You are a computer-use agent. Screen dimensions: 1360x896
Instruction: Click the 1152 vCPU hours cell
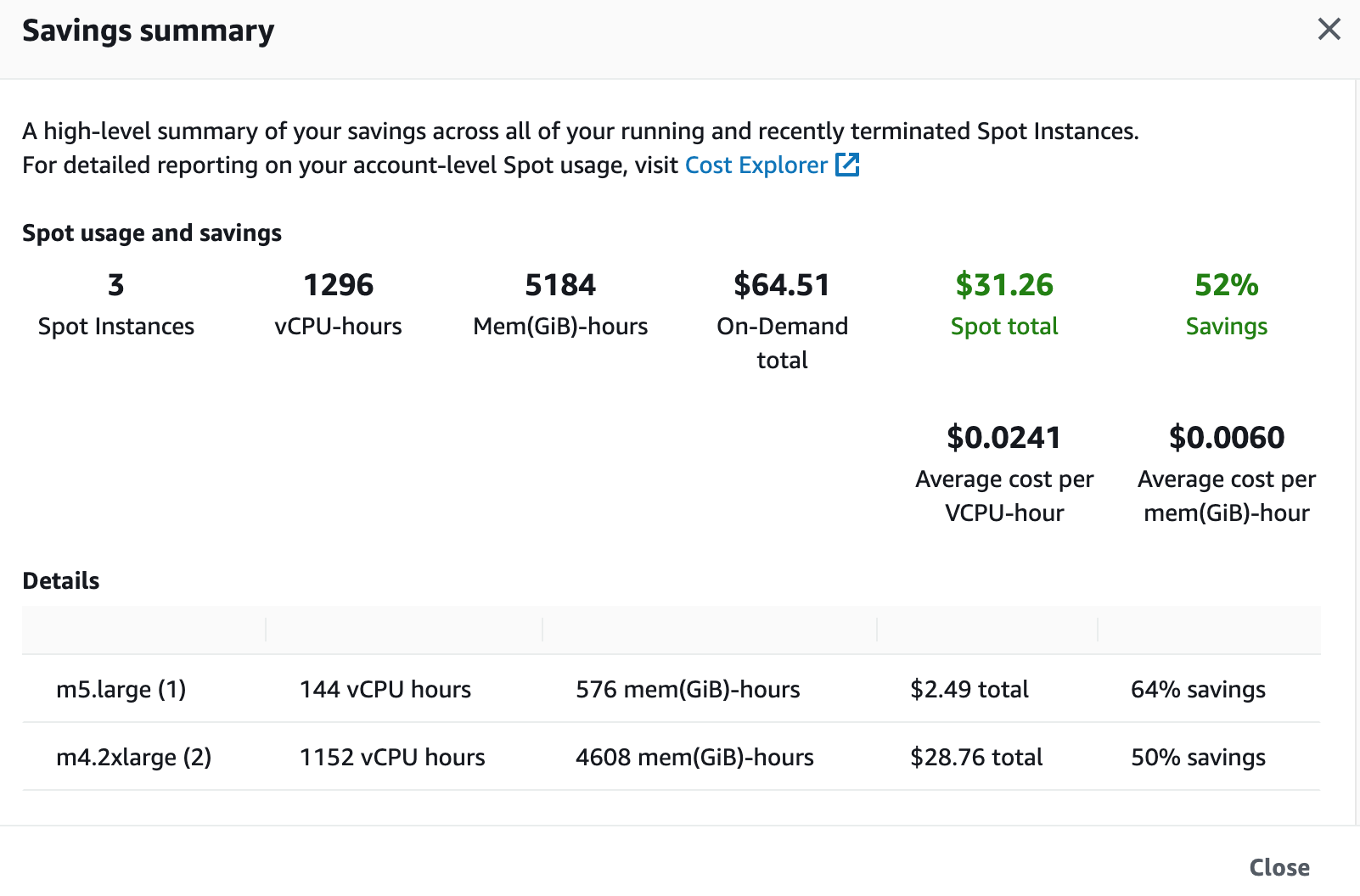(x=392, y=757)
